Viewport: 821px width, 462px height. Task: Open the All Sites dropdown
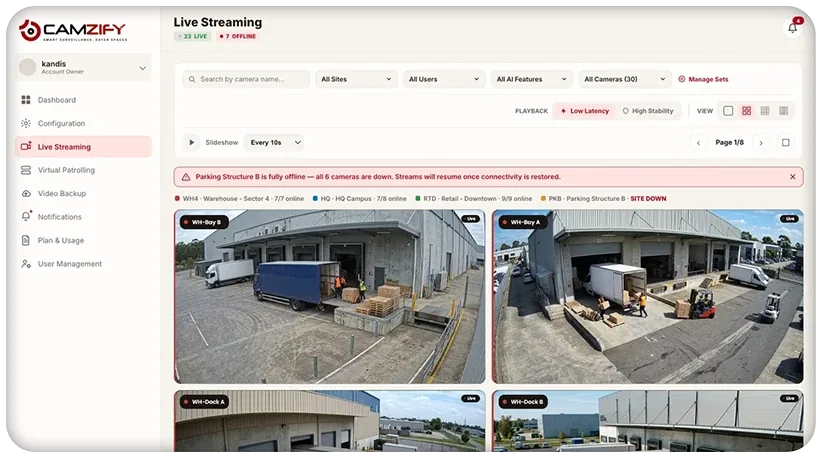coord(356,79)
